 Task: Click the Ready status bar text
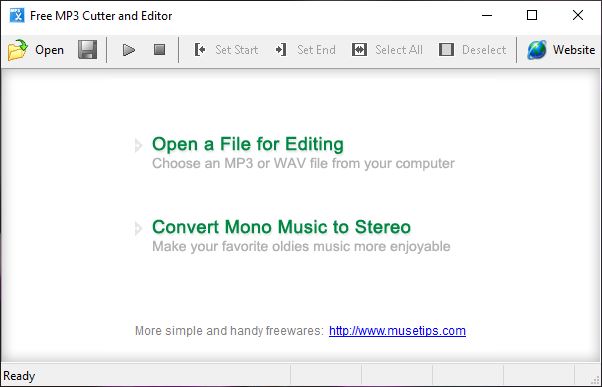19,376
